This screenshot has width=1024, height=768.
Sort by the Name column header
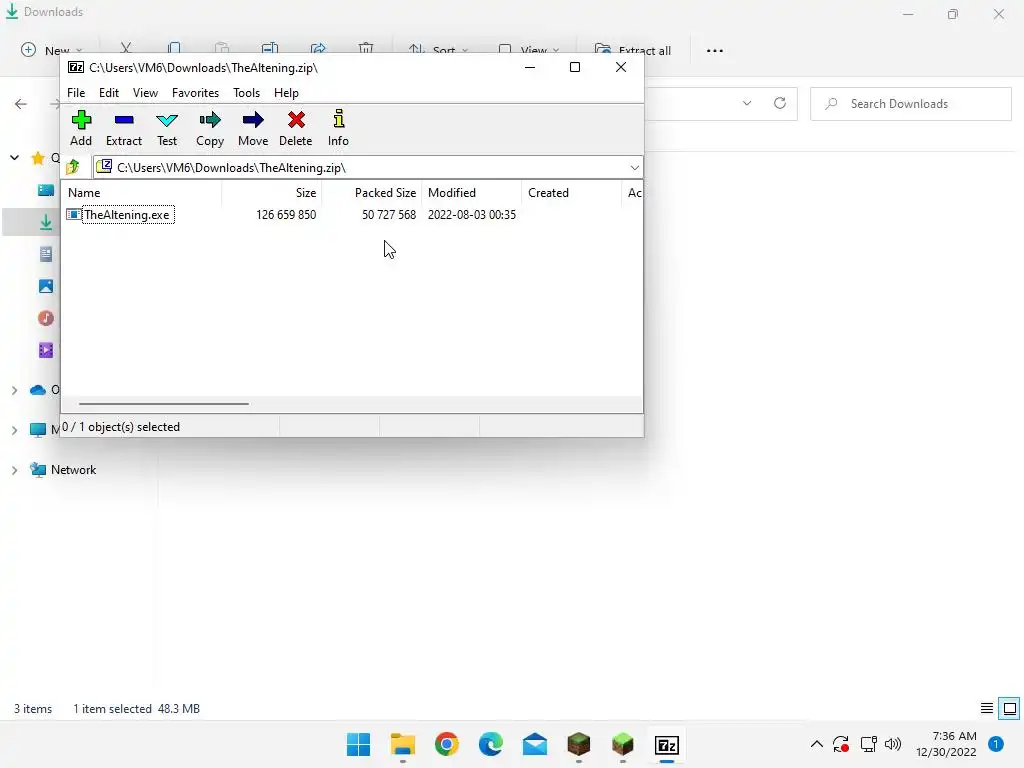[84, 193]
